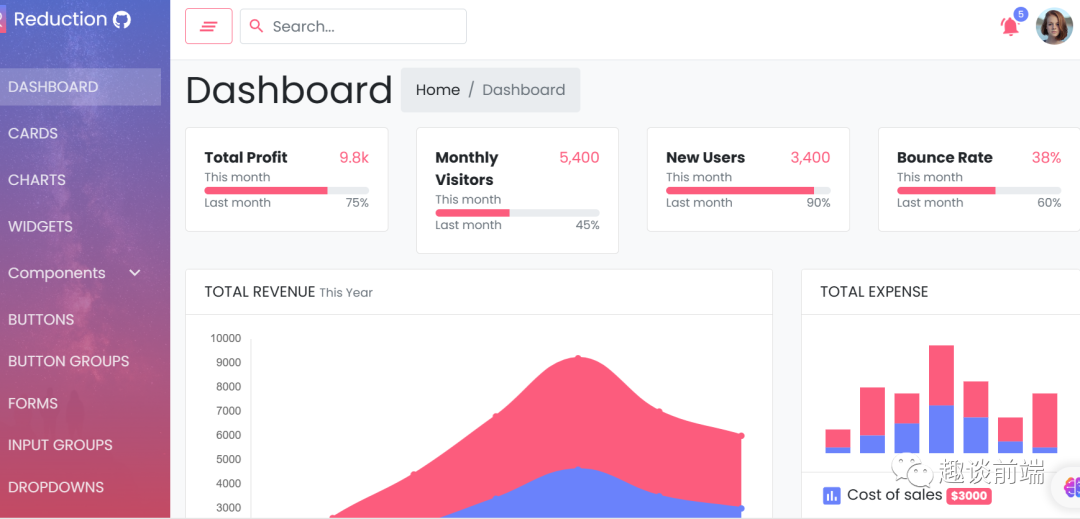Focus the Search input field
This screenshot has height=519, width=1080.
tap(353, 26)
